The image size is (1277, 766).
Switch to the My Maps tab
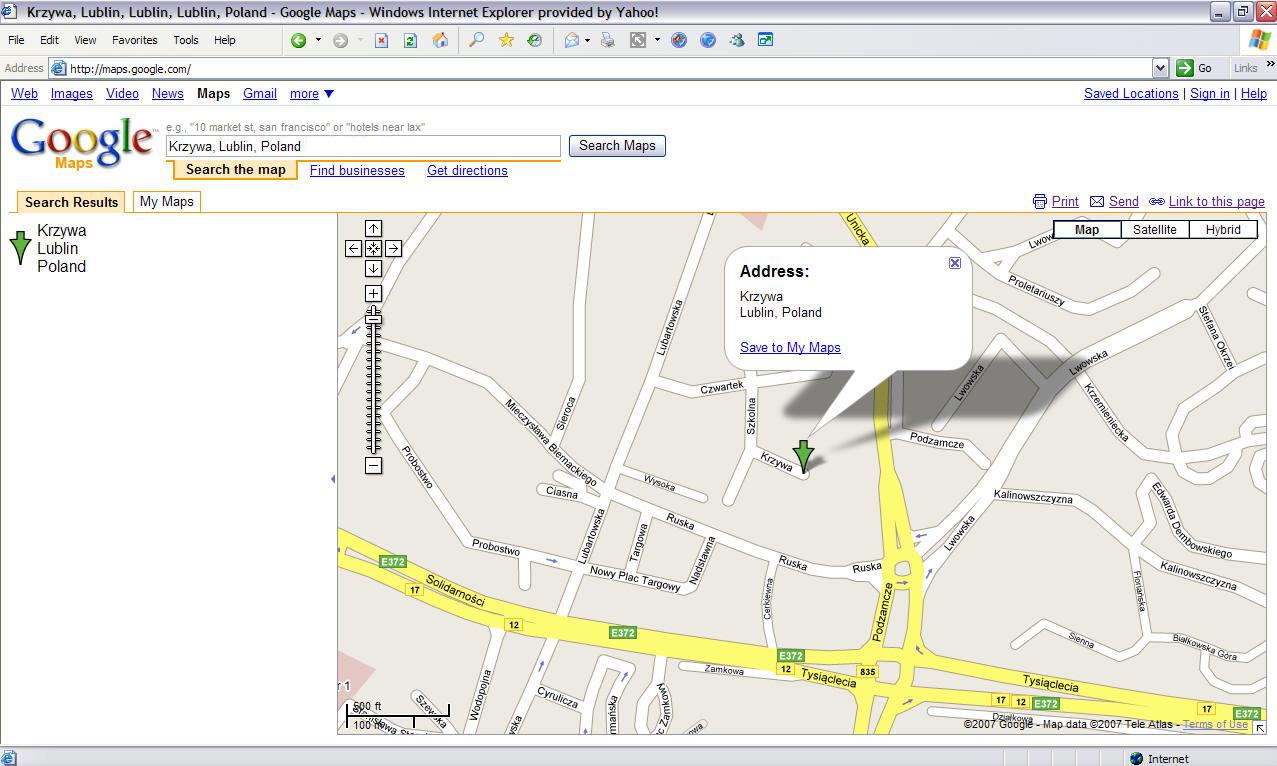pos(167,201)
